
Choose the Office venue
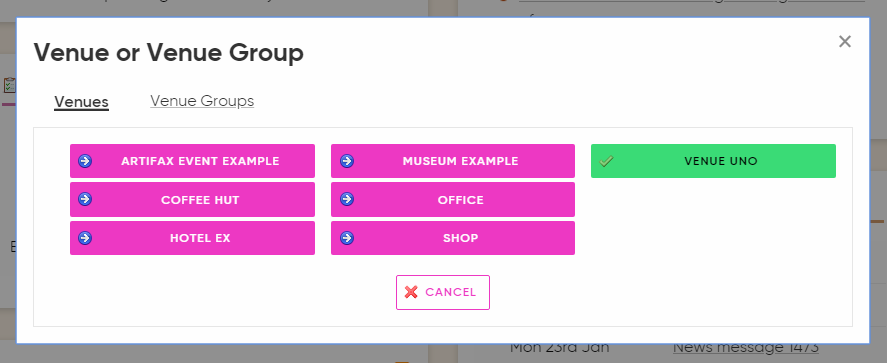coord(453,200)
